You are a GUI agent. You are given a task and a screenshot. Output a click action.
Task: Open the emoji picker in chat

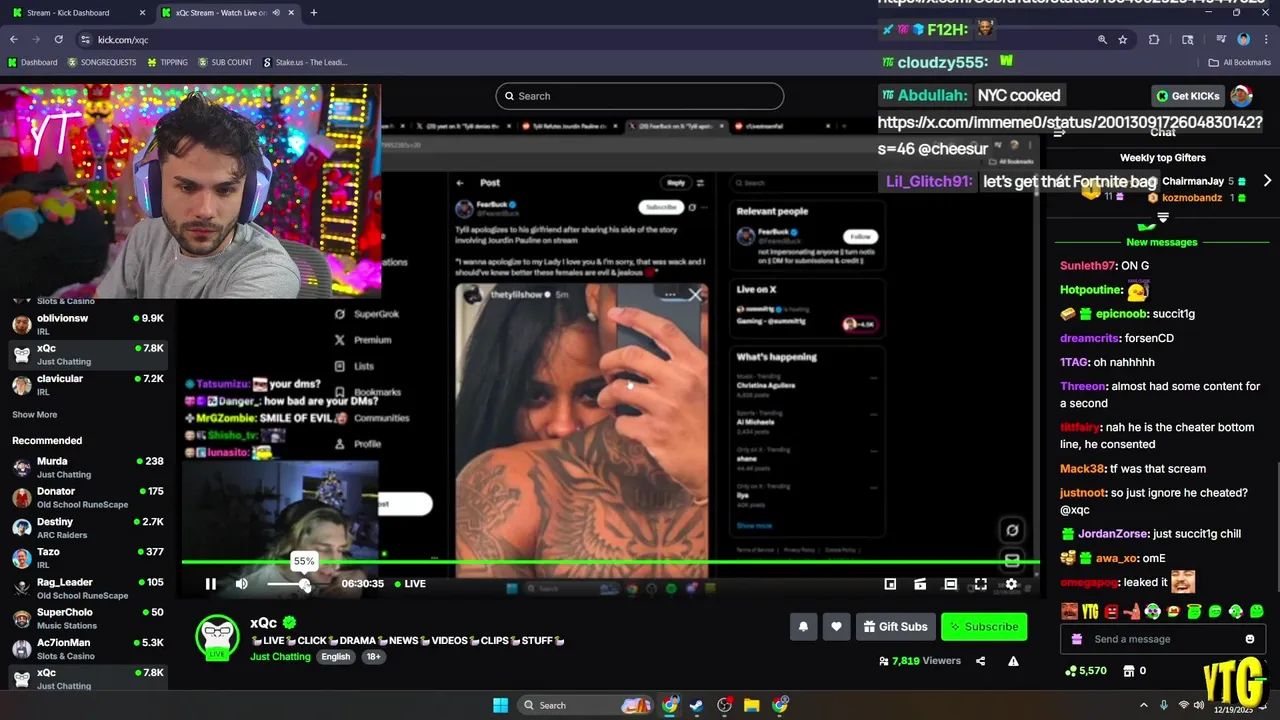[1250, 639]
